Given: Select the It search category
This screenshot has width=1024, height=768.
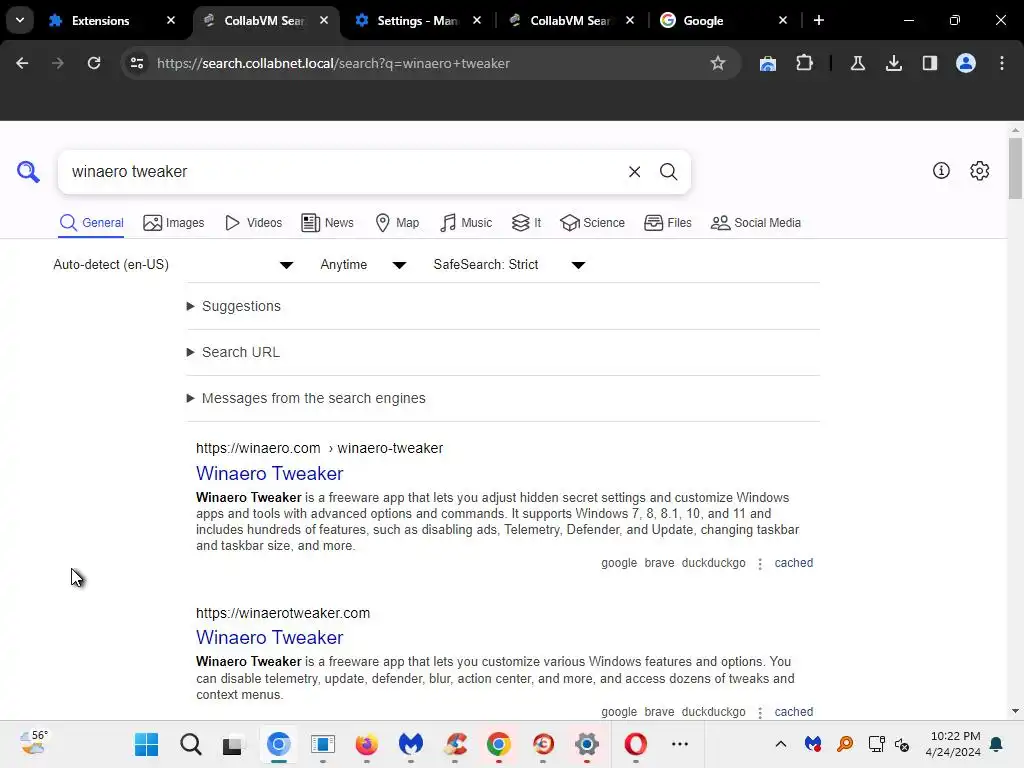Looking at the screenshot, I should (x=526, y=223).
